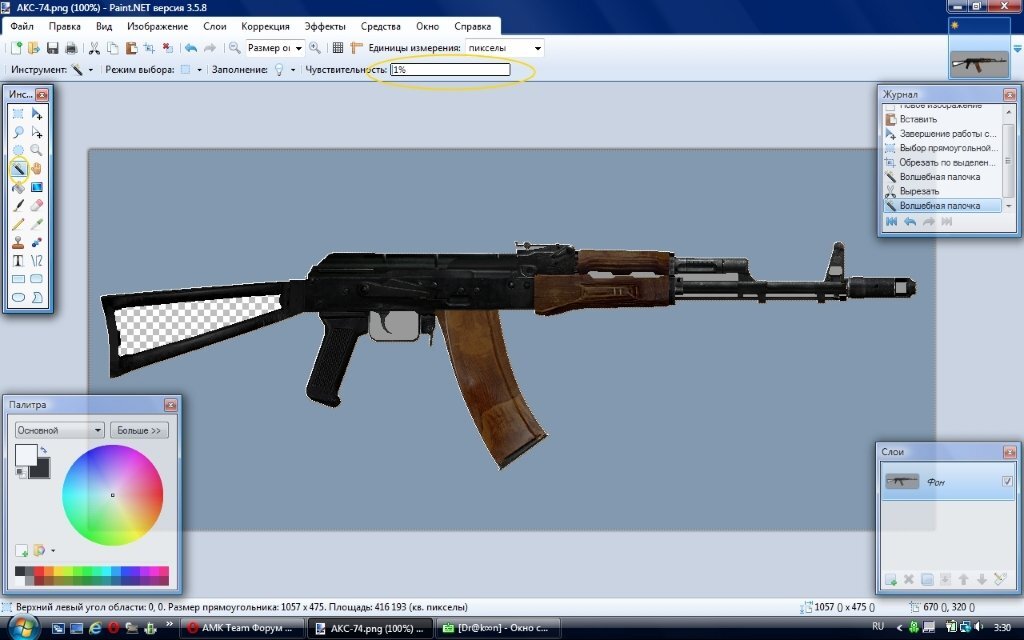
Task: Open the Единицы измерения units dropdown
Action: pyautogui.click(x=538, y=47)
